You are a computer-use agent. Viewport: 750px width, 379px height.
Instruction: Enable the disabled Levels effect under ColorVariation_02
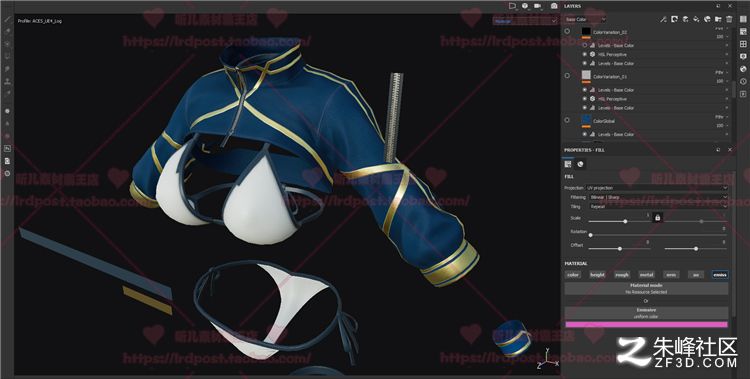pyautogui.click(x=585, y=45)
